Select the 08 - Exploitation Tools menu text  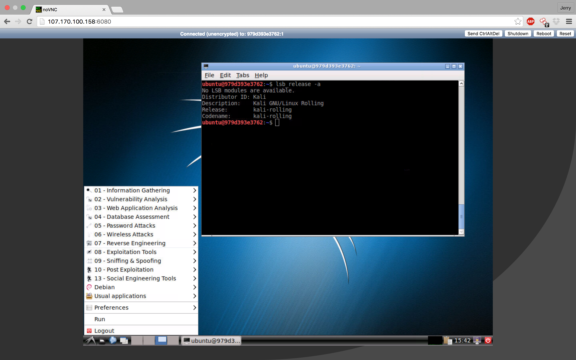[x=125, y=252]
